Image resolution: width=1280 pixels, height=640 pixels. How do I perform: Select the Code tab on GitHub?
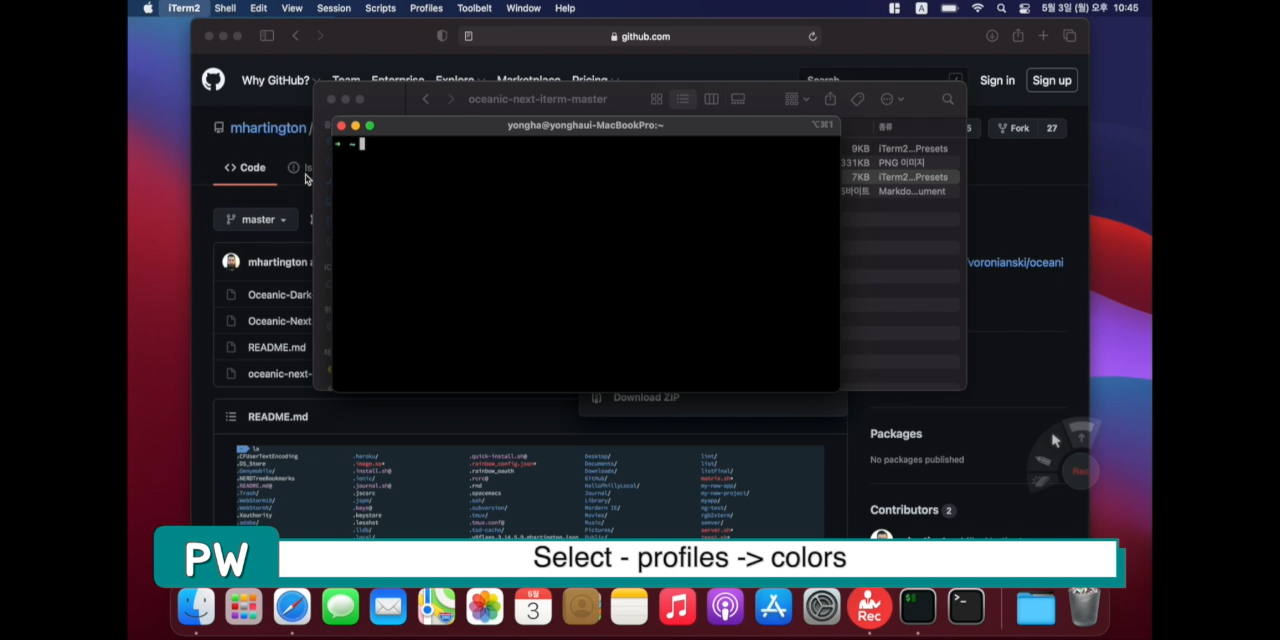coord(245,168)
